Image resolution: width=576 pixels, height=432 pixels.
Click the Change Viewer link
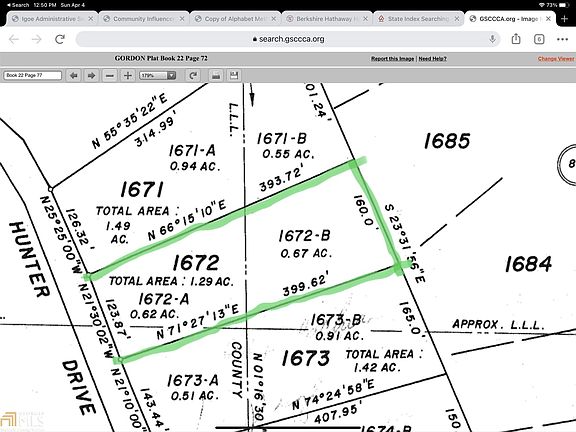[556, 59]
